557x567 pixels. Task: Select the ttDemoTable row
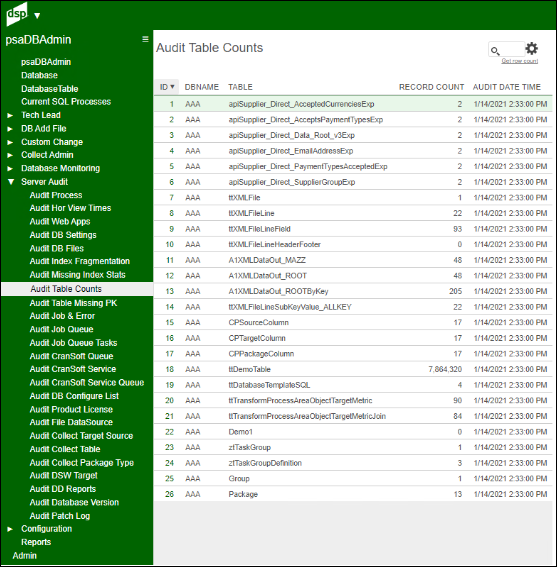(353, 369)
